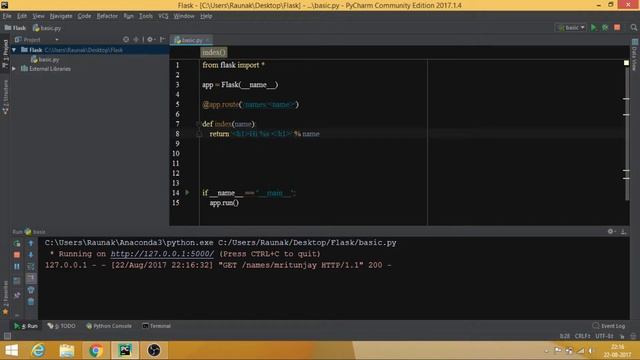Click the scroll from source target icon
This screenshot has height=360, width=640.
(126, 40)
